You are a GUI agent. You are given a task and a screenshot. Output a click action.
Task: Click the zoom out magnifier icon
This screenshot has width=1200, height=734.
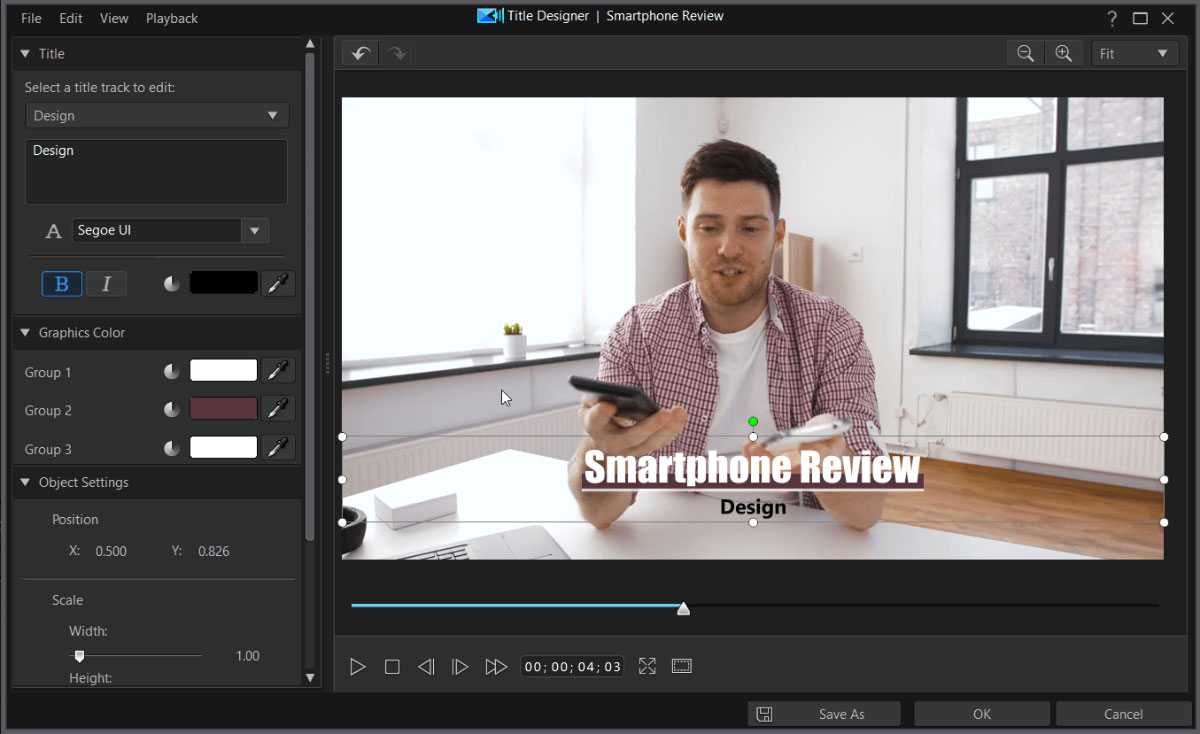tap(1025, 54)
